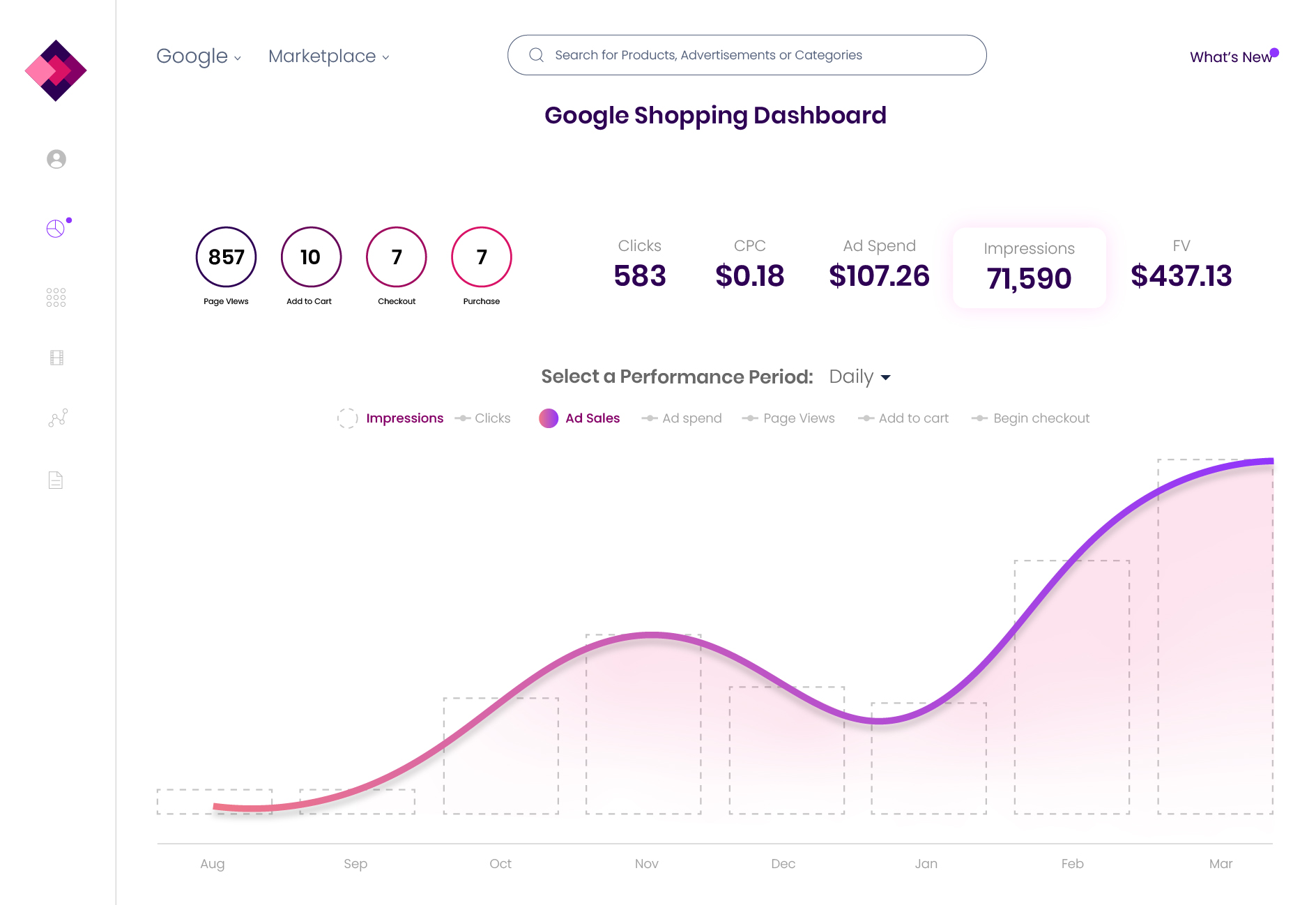The height and width of the screenshot is (905, 1316).
Task: Click the diamond app logo
Action: (56, 70)
